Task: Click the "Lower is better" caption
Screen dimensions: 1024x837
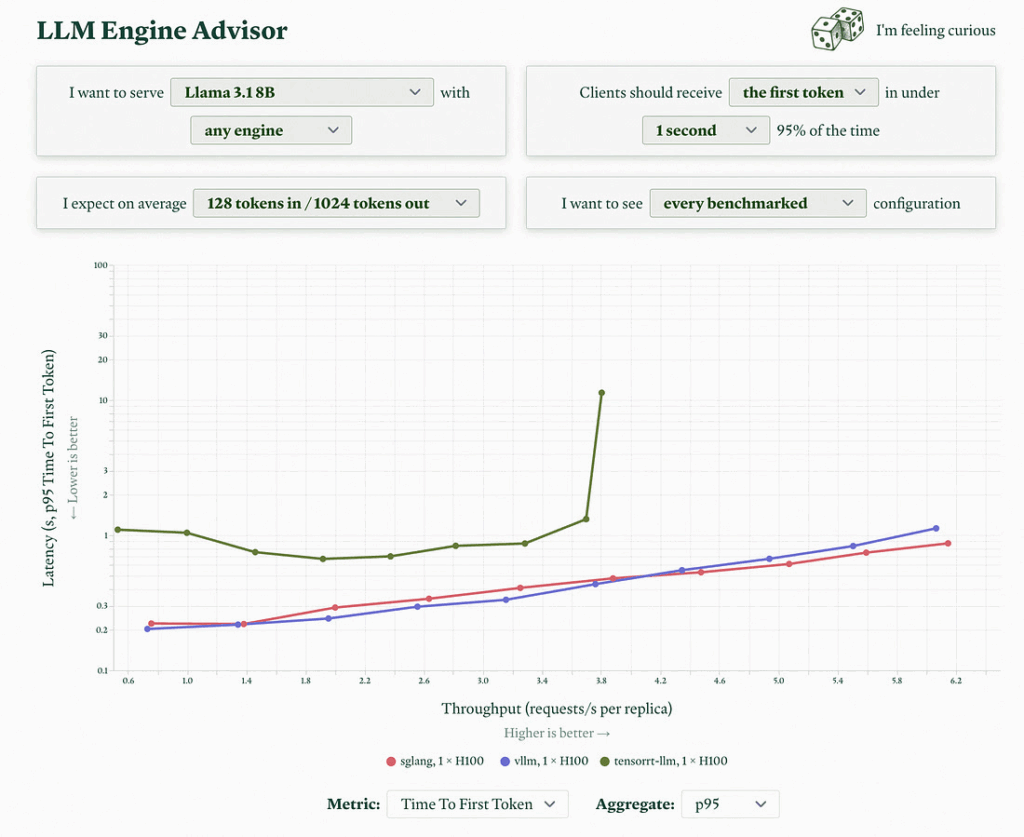Action: pyautogui.click(x=73, y=467)
